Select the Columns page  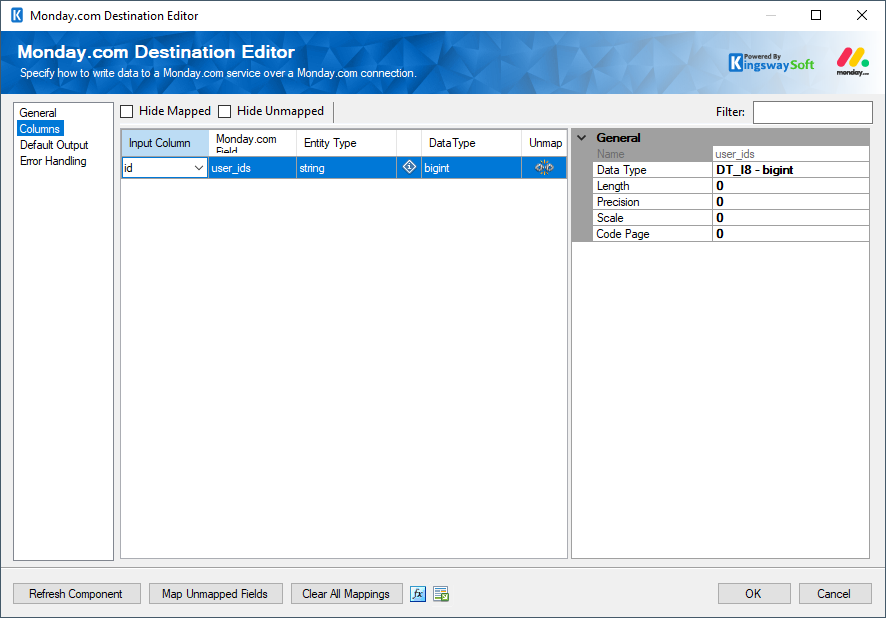(40, 129)
